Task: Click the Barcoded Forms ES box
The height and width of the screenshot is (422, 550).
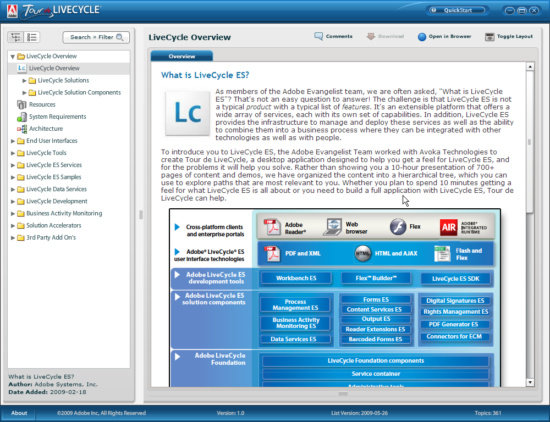Action: pyautogui.click(x=376, y=339)
